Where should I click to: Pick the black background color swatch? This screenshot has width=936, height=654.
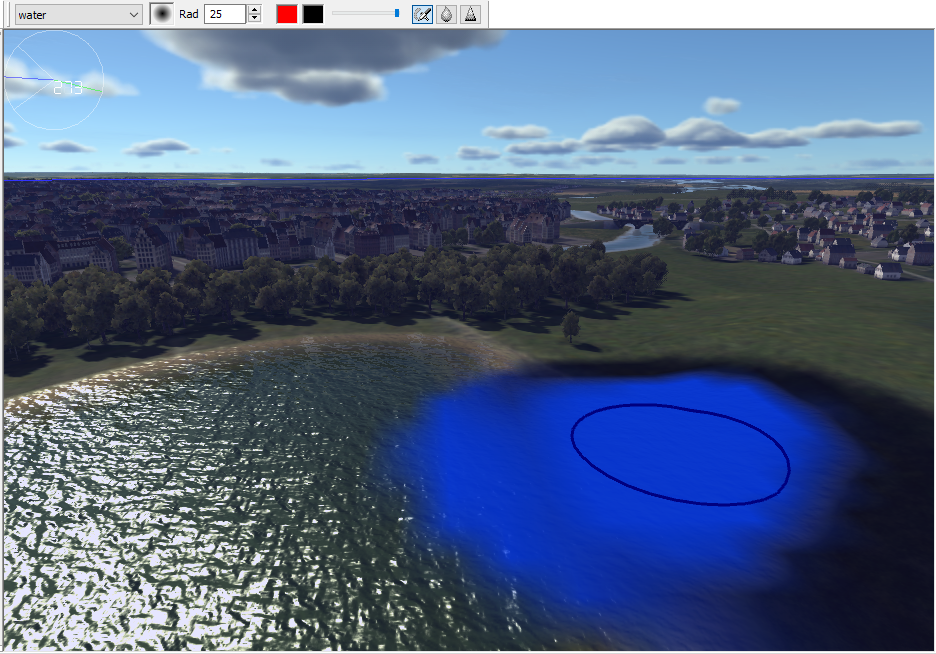point(313,14)
